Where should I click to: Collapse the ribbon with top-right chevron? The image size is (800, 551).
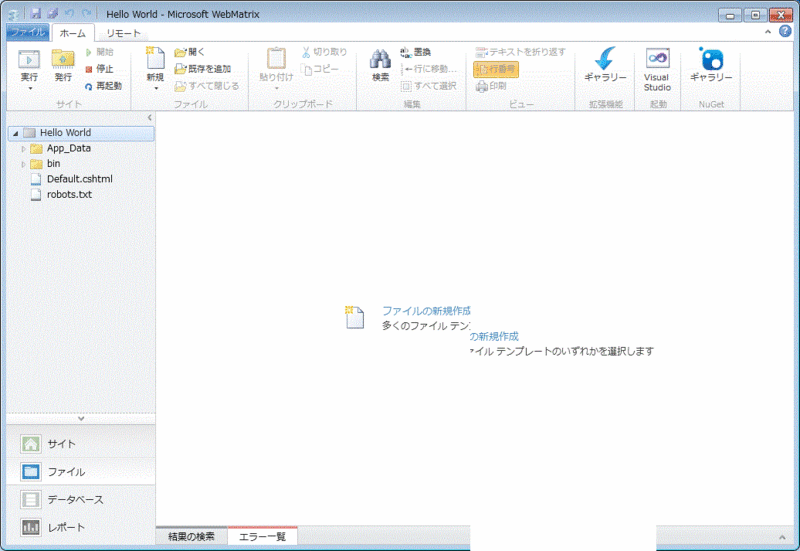tap(768, 32)
